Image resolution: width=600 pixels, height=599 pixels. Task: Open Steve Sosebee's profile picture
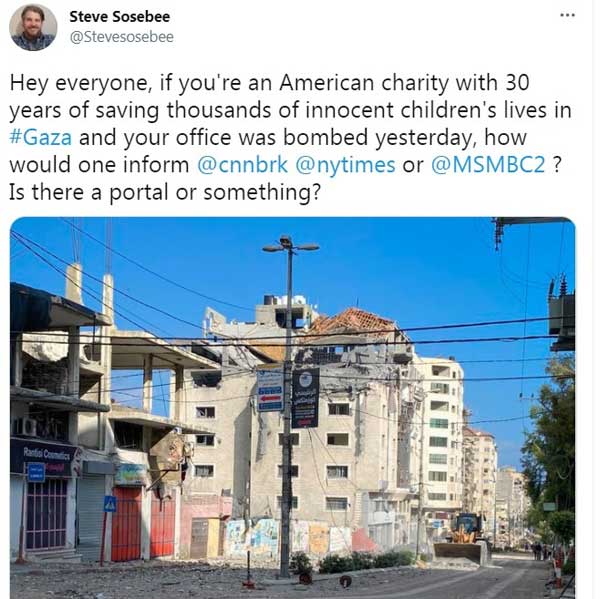pos(33,27)
